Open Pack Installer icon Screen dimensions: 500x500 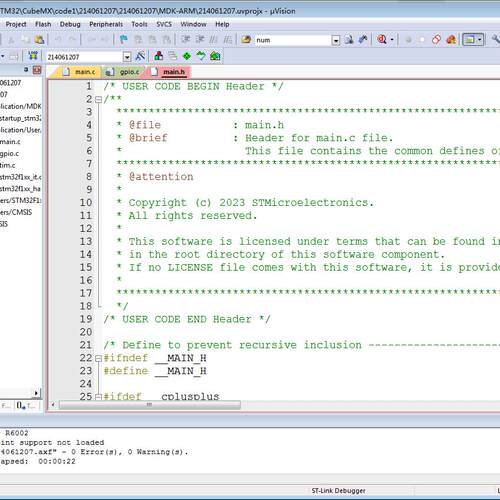215,56
